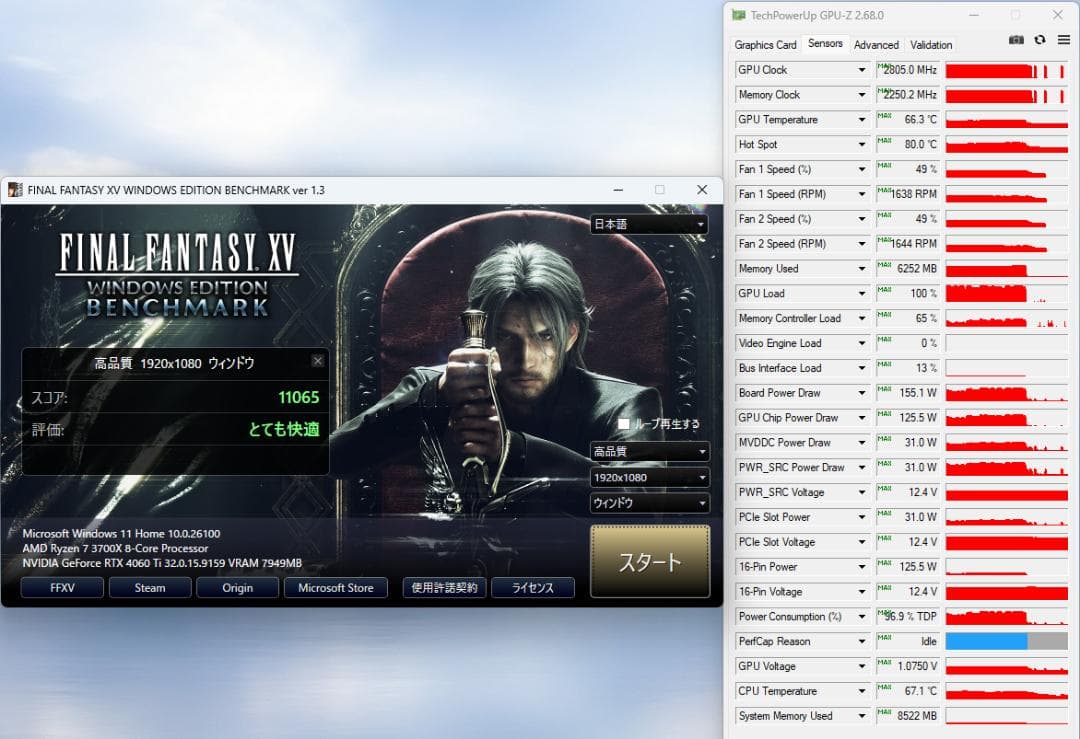Open the Microsoft Store button link

(x=335, y=588)
